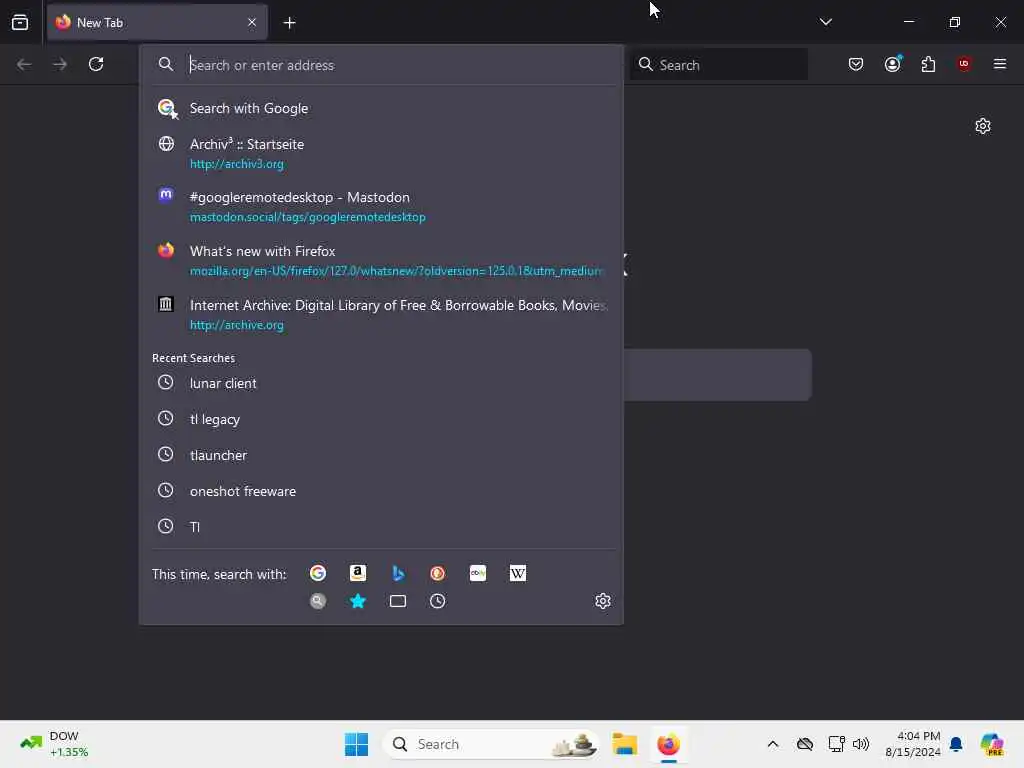1024x768 pixels.
Task: Go back one page
Action: 24,64
